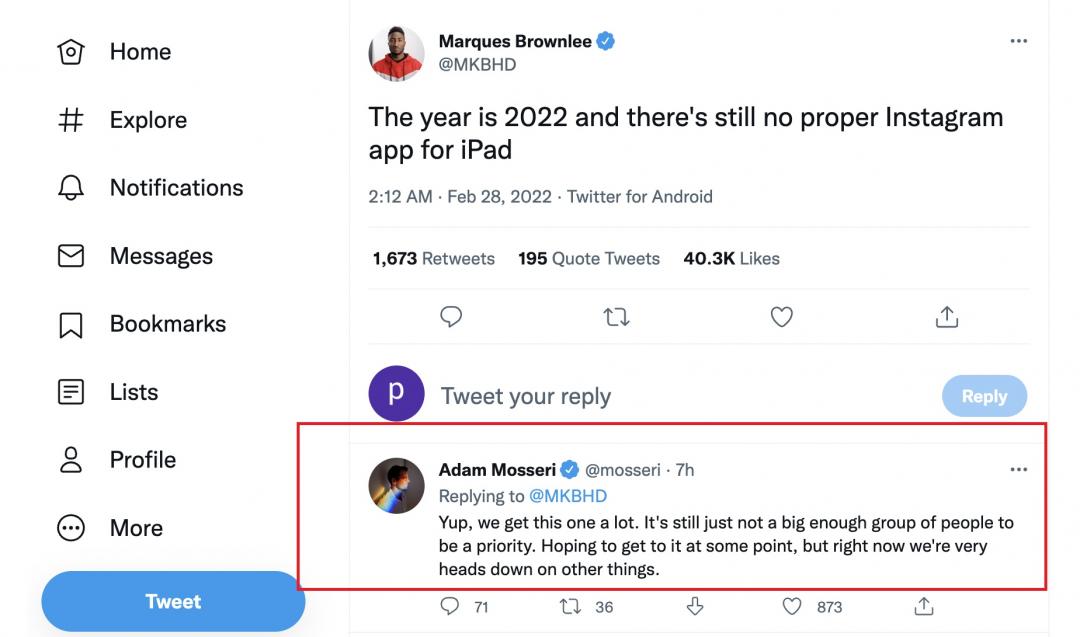Share the main tweet via share icon
Image resolution: width=1080 pixels, height=637 pixels.
click(x=946, y=317)
